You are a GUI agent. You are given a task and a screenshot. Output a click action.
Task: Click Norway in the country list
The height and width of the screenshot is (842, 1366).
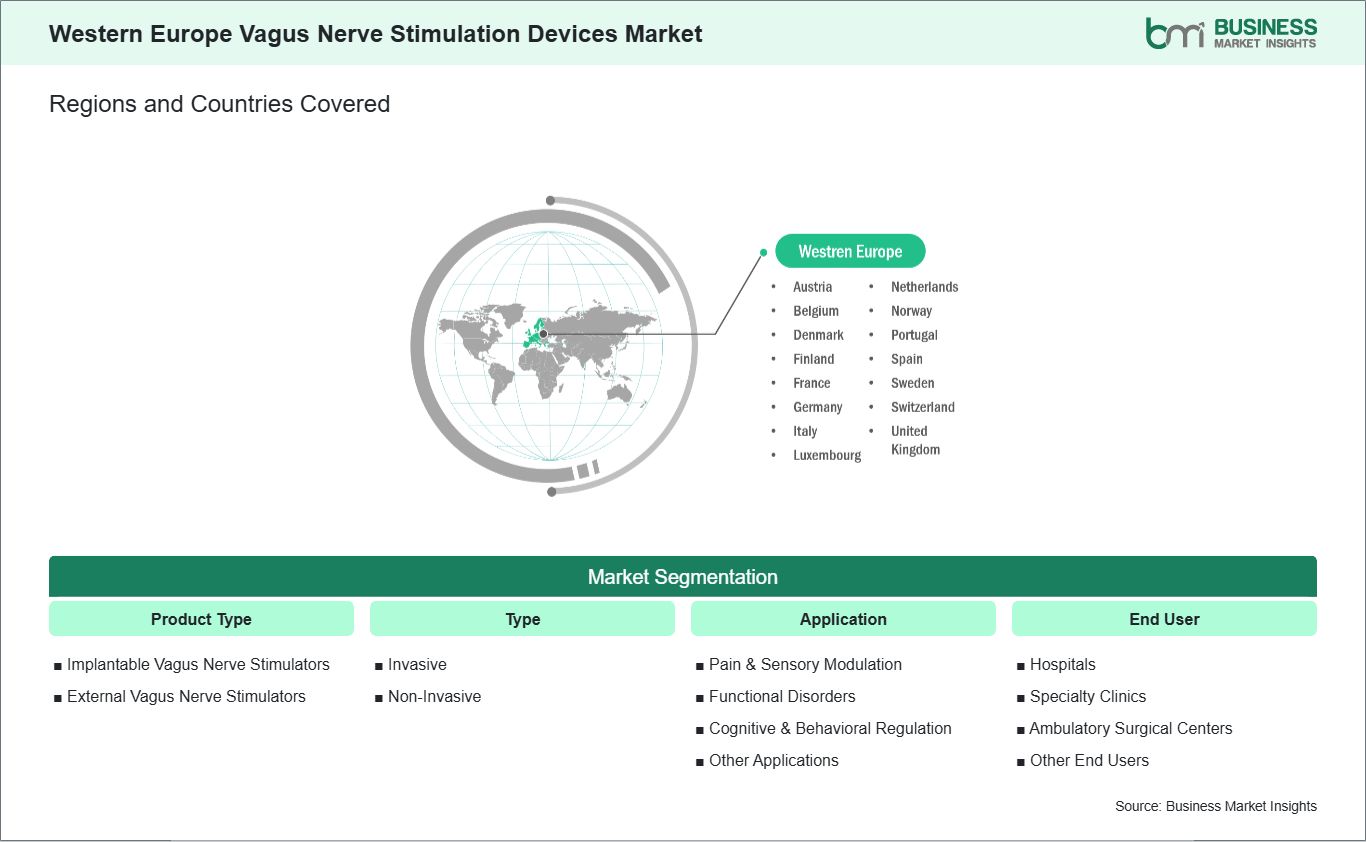pos(911,311)
